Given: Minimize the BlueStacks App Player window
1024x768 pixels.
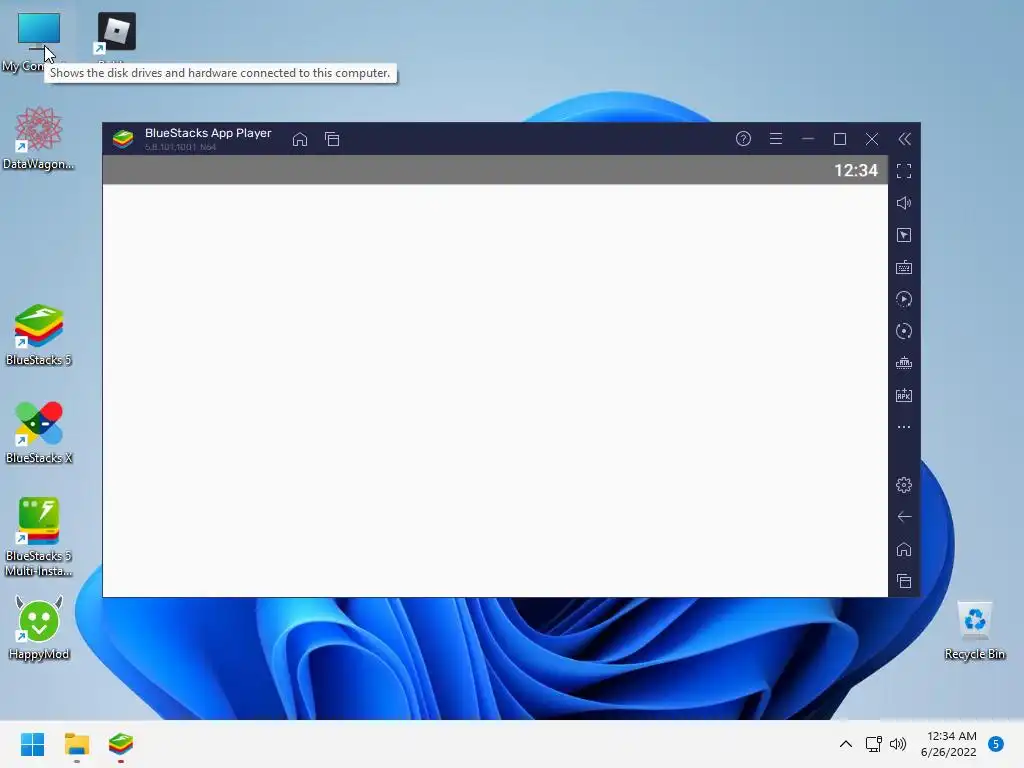Looking at the screenshot, I should 808,138.
